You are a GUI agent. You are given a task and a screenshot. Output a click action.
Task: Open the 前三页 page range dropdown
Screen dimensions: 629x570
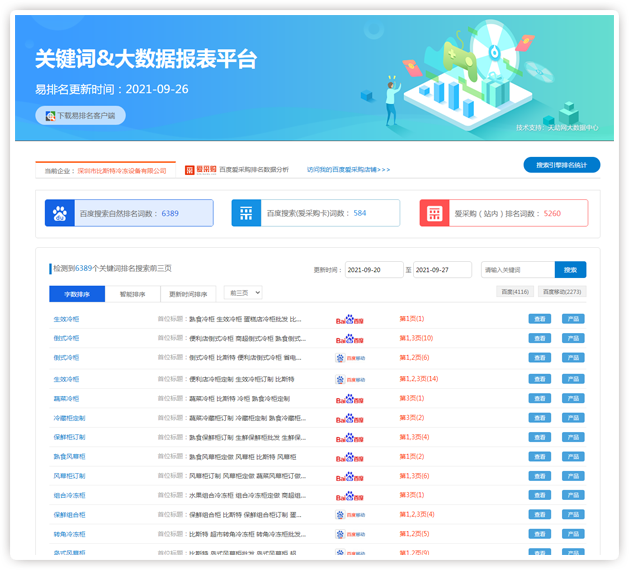[244, 293]
